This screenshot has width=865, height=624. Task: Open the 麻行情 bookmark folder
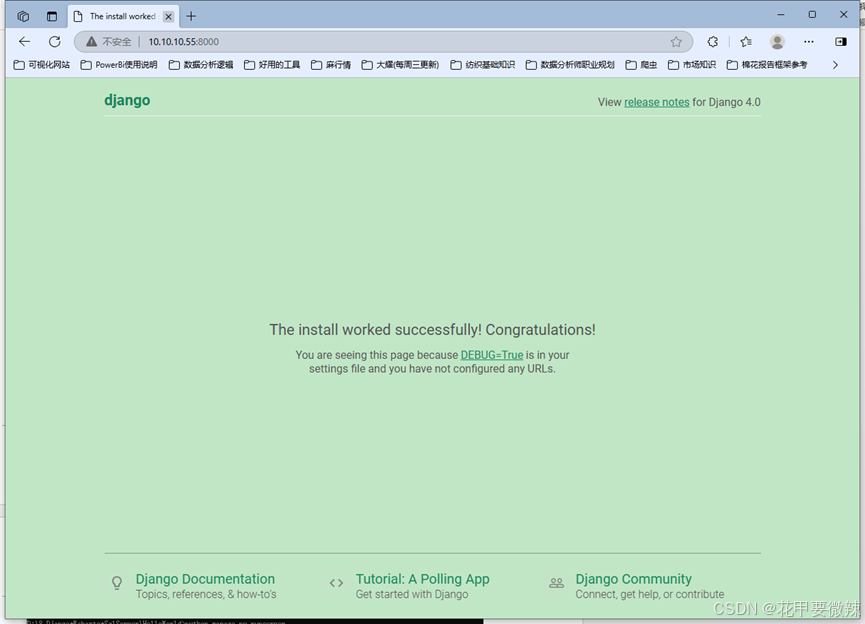click(331, 65)
